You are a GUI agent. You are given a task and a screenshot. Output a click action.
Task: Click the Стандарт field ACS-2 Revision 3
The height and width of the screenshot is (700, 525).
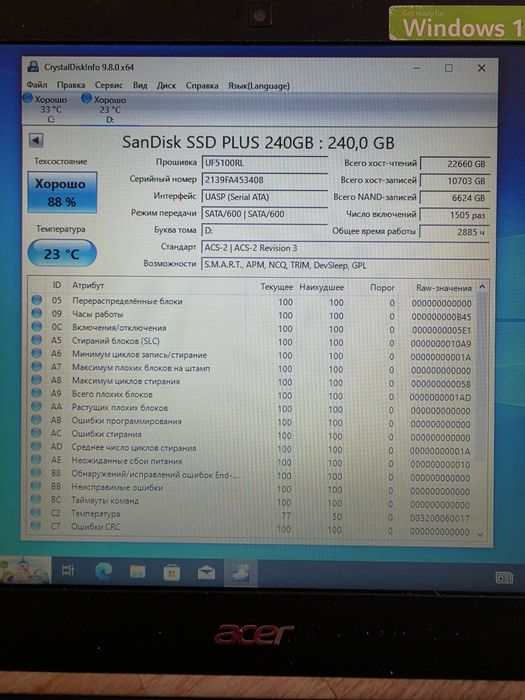click(x=345, y=248)
